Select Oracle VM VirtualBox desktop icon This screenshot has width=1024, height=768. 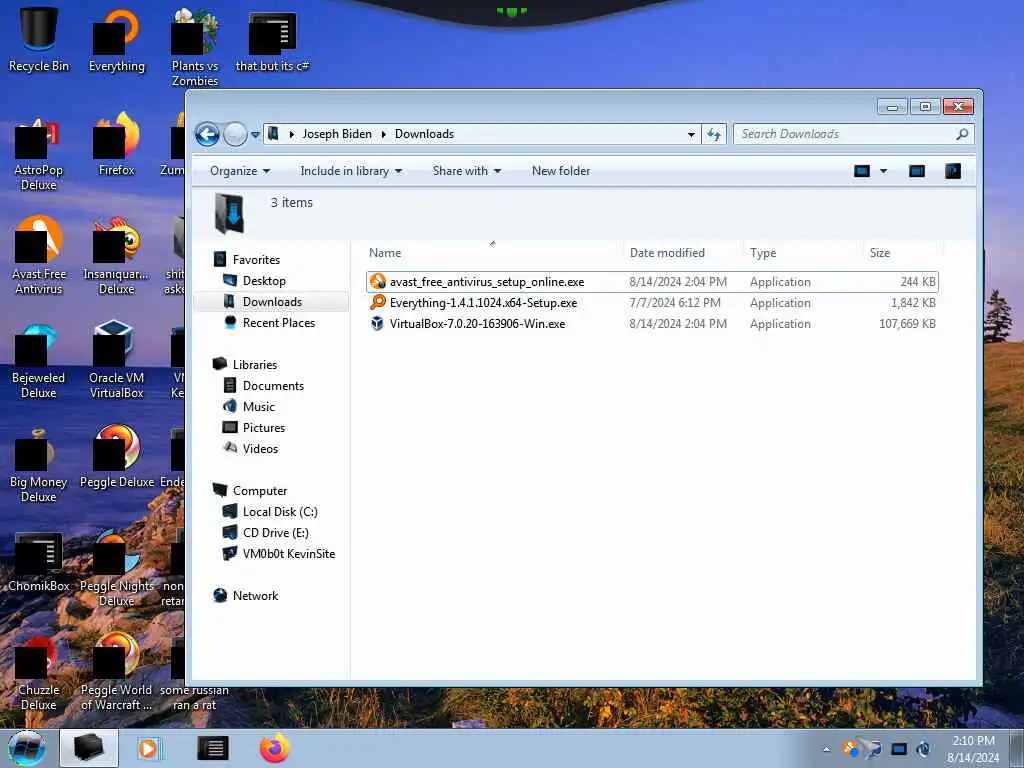coord(116,359)
